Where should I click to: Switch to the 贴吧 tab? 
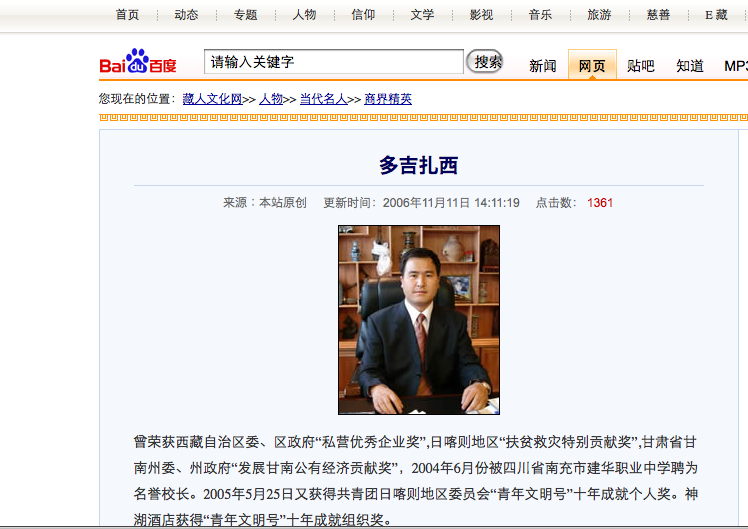[x=641, y=66]
